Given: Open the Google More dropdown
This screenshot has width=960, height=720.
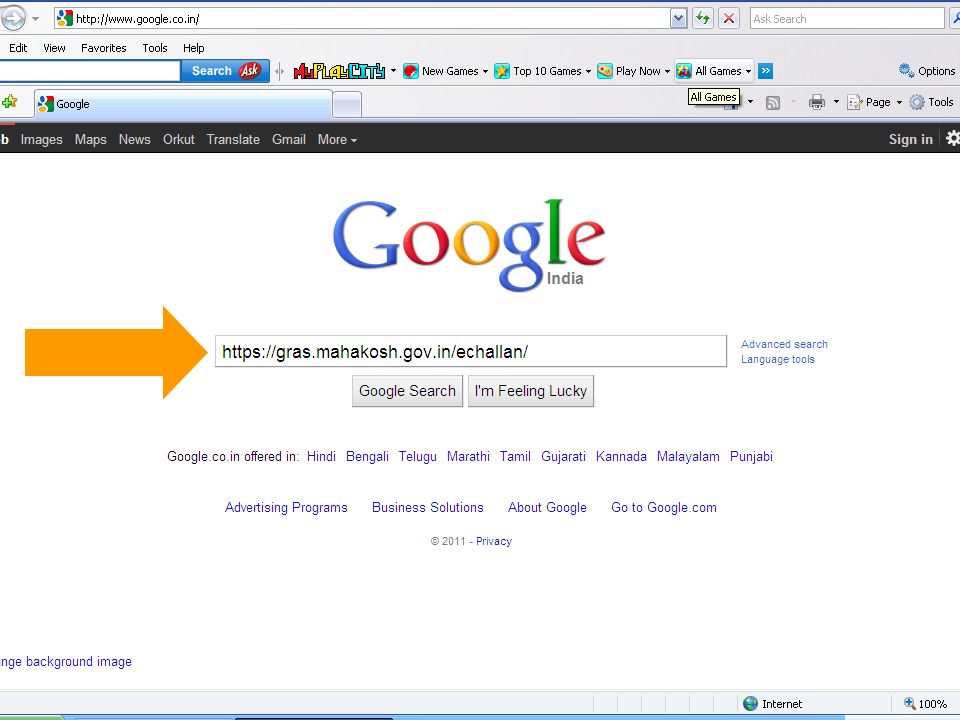Looking at the screenshot, I should pyautogui.click(x=337, y=140).
